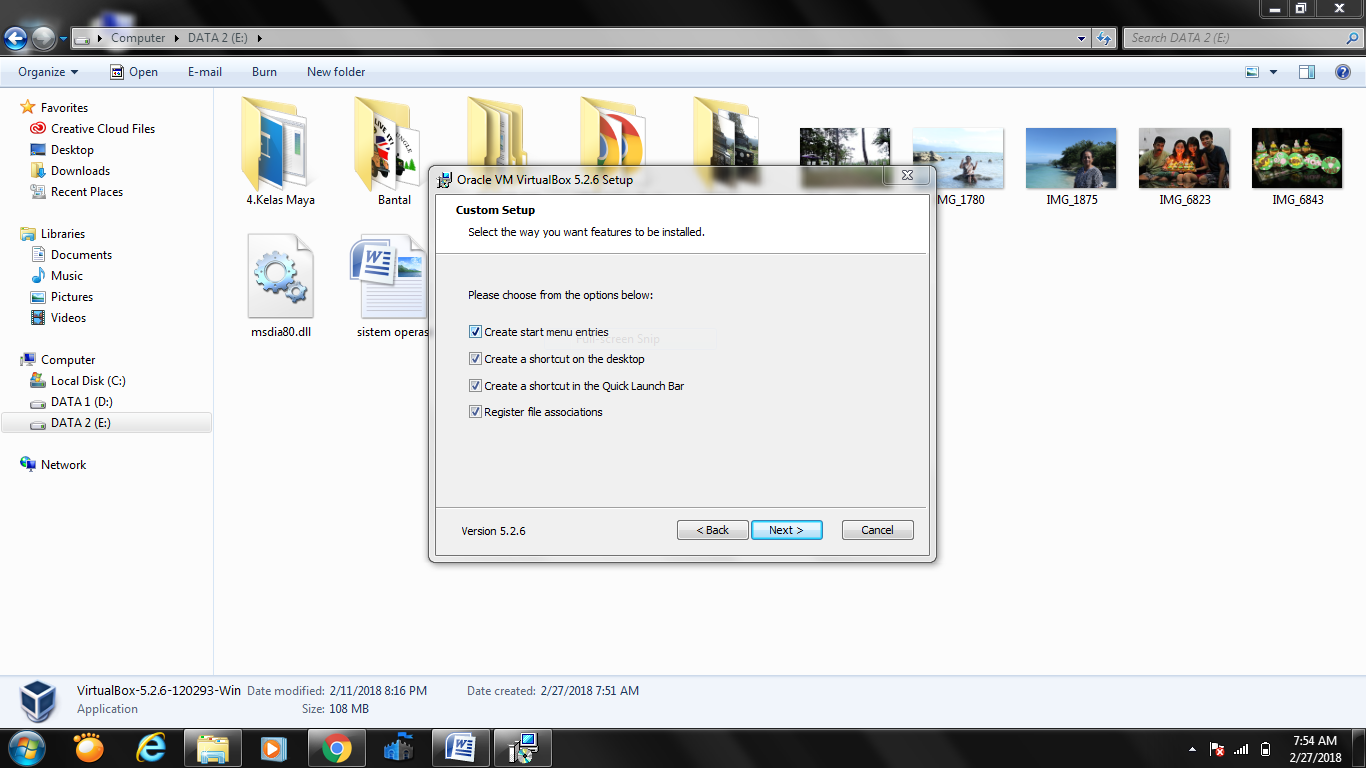Viewport: 1366px width, 768px height.
Task: Select Libraries in navigation pane
Action: pos(63,234)
